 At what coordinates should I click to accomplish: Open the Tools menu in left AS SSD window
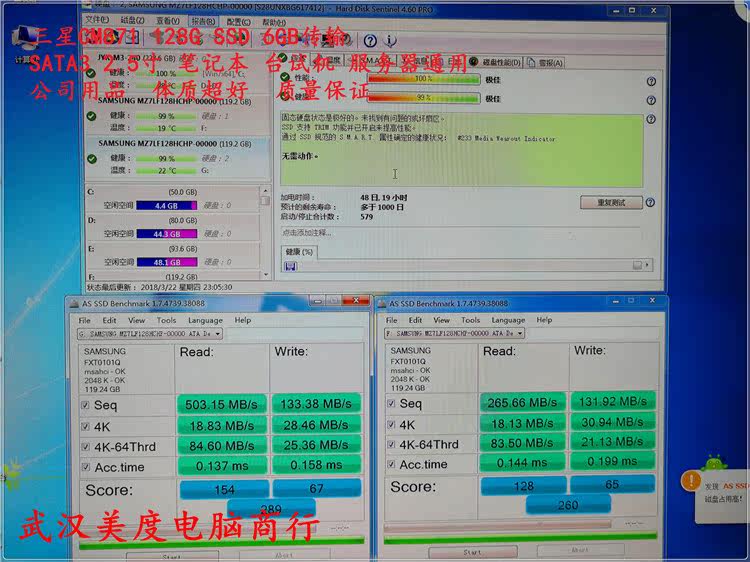click(x=166, y=320)
